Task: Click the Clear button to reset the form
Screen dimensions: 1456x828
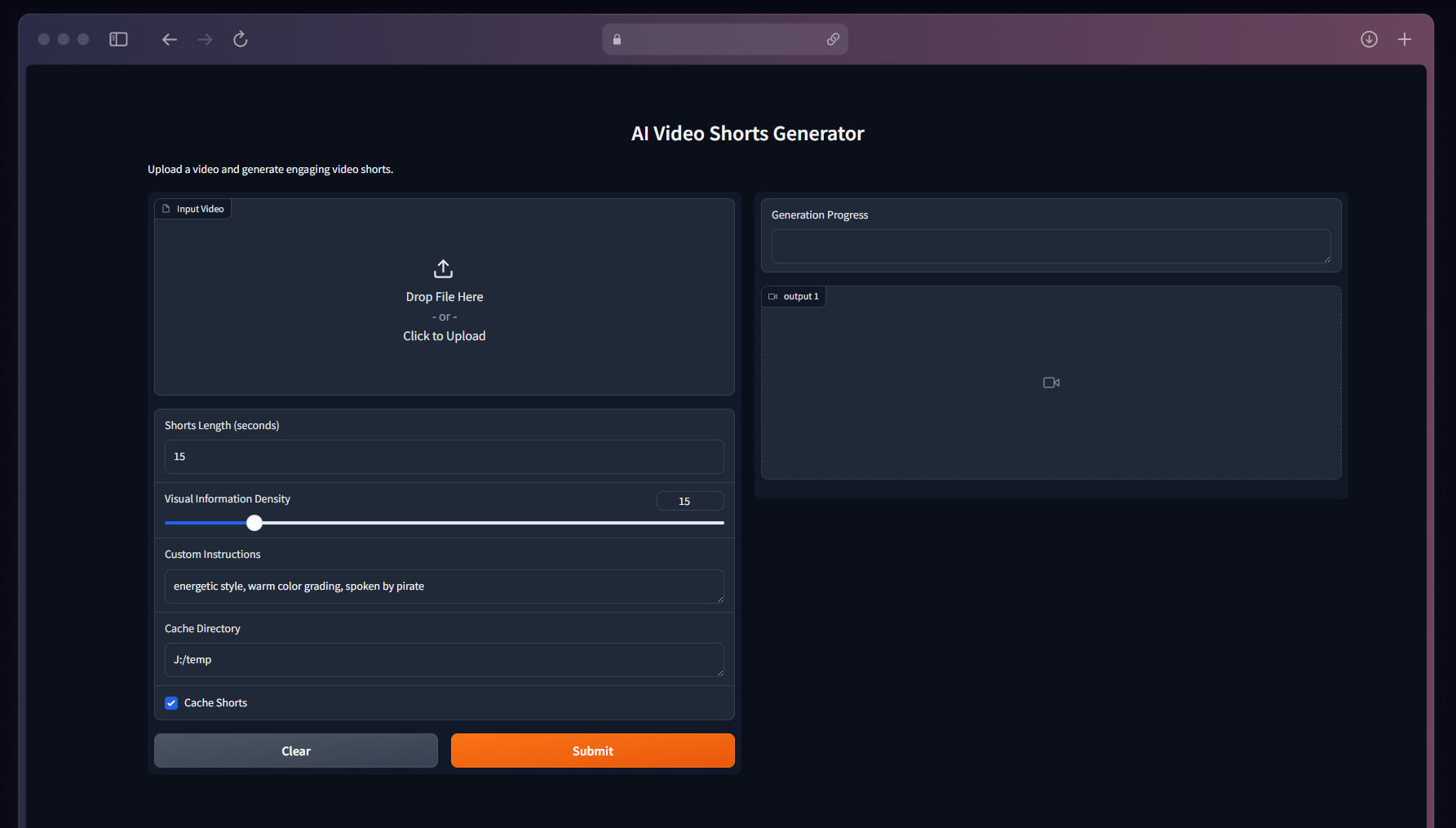Action: 295,751
